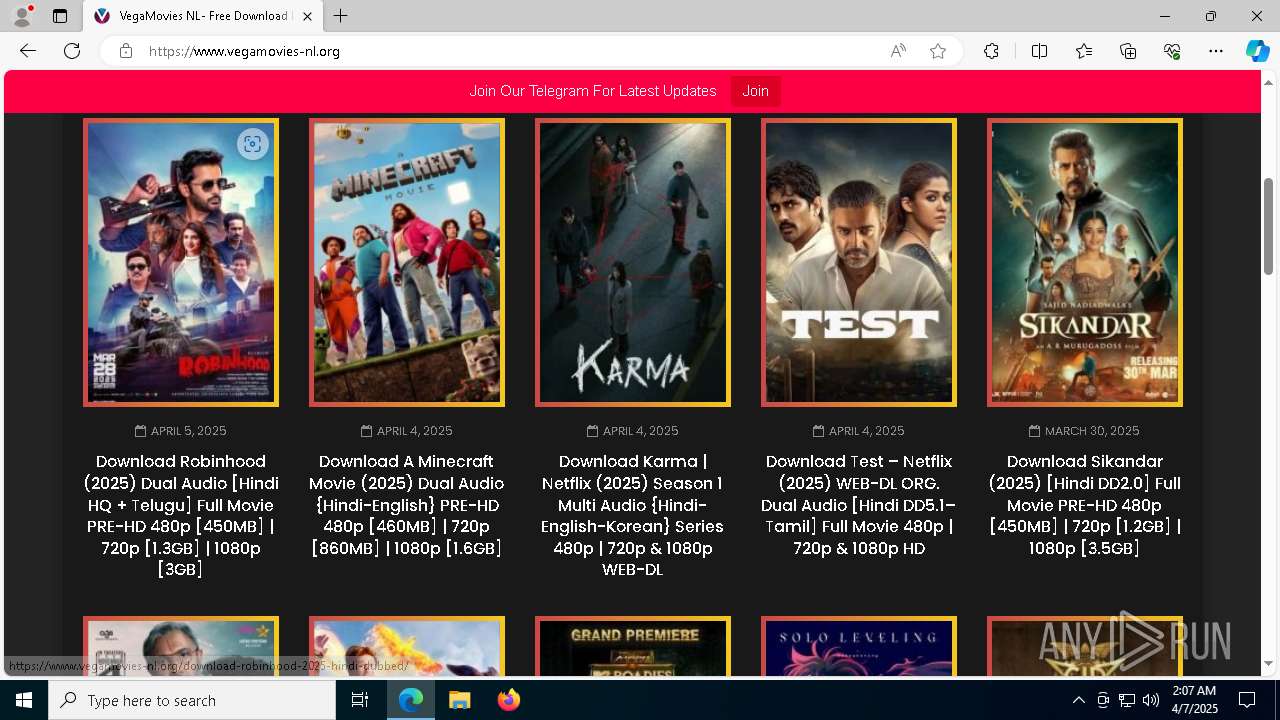Click page vertical scrollbar thumb
This screenshot has width=1280, height=720.
1269,226
